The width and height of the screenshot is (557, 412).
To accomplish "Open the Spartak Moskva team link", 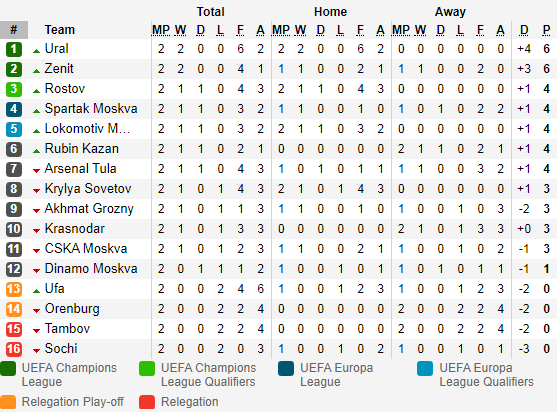I will (91, 109).
